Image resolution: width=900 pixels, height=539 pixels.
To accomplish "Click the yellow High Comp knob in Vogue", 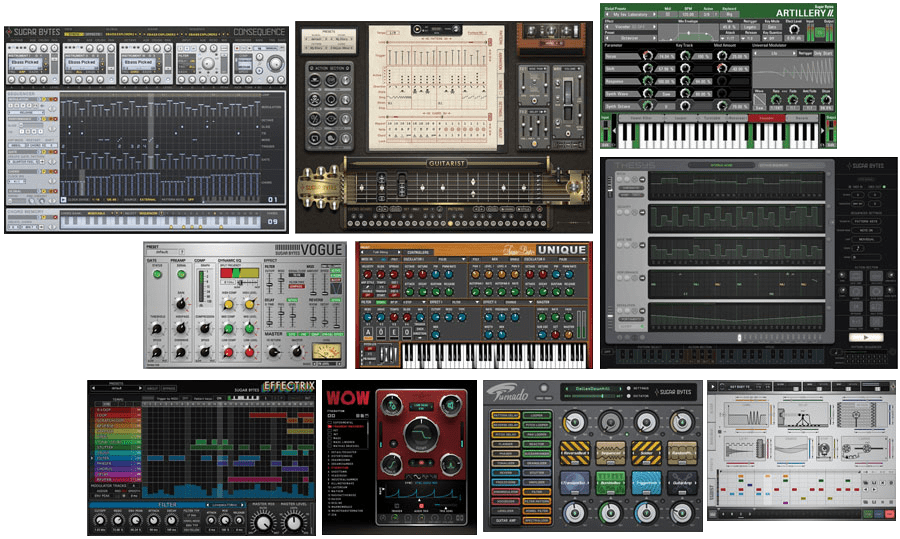I will (x=228, y=304).
